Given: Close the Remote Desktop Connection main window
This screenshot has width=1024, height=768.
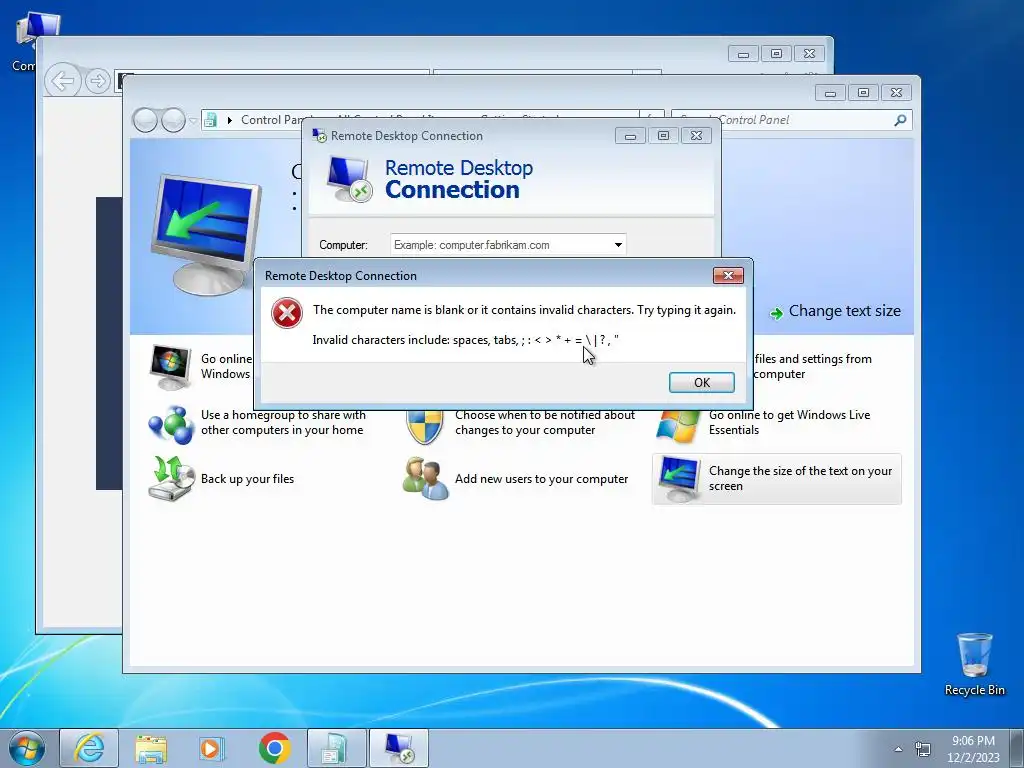Looking at the screenshot, I should click(x=697, y=136).
